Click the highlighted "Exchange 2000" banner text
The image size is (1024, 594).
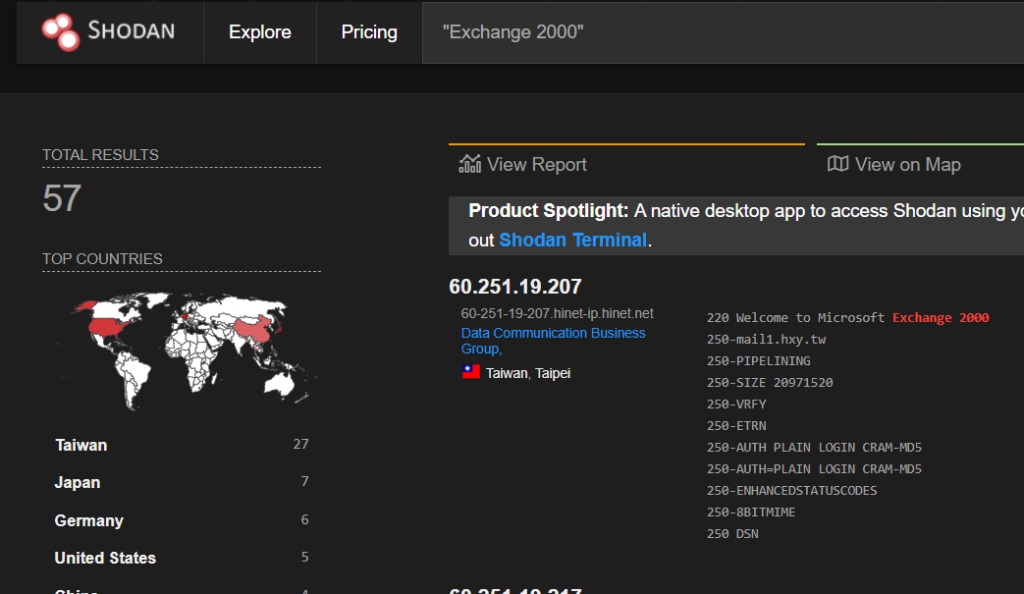pyautogui.click(x=940, y=318)
